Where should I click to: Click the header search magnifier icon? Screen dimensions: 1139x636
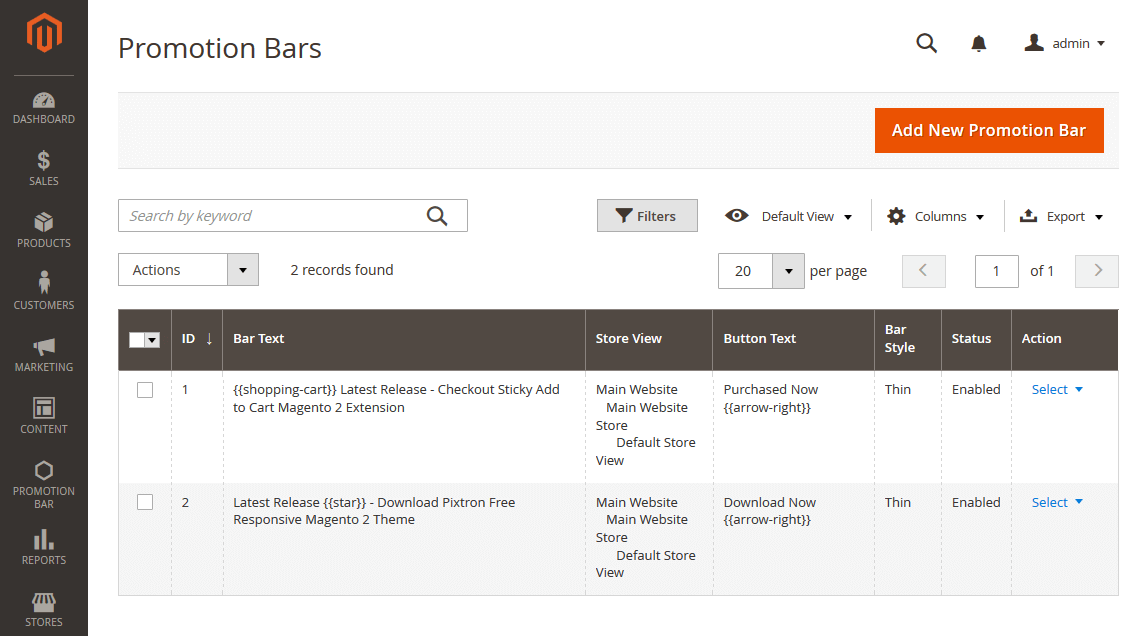point(927,43)
